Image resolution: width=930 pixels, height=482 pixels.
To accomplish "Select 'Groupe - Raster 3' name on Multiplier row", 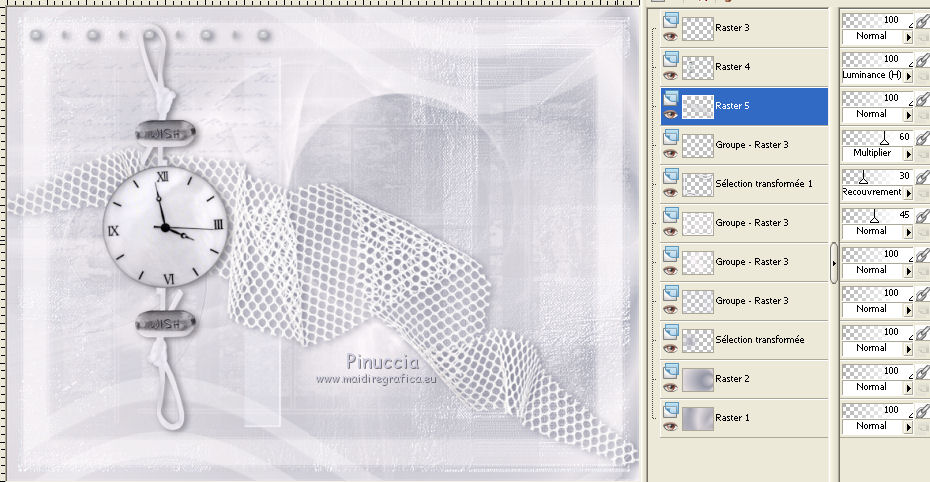I will [x=752, y=145].
